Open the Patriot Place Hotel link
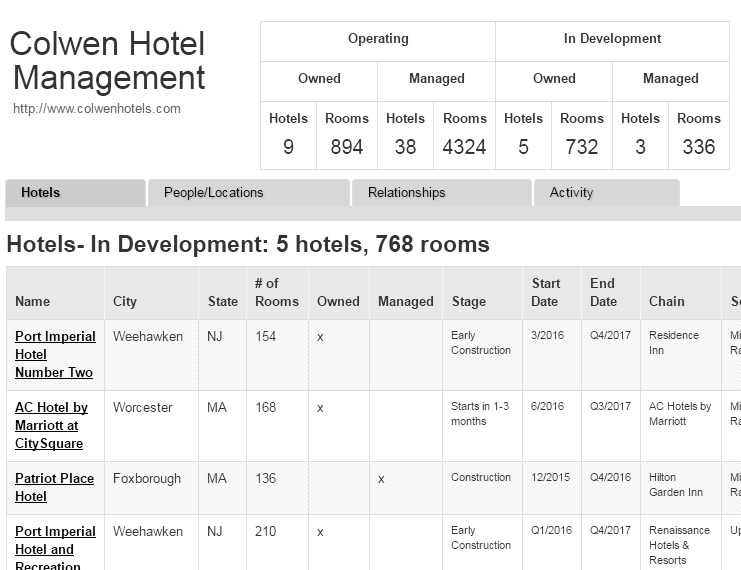Image resolution: width=741 pixels, height=570 pixels. 54,487
